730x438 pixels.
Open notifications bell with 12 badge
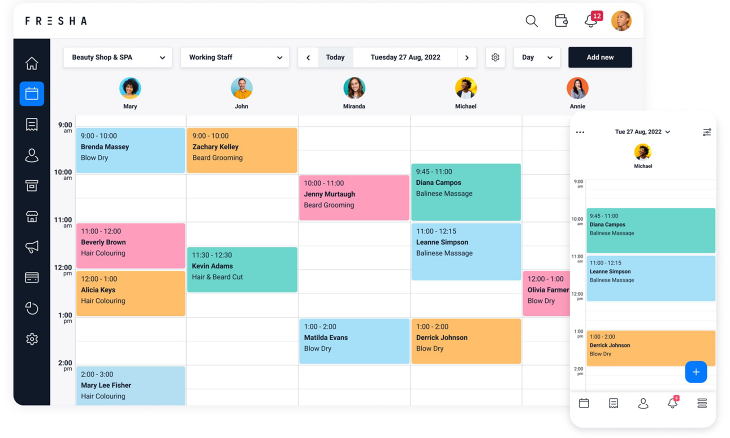[x=593, y=20]
